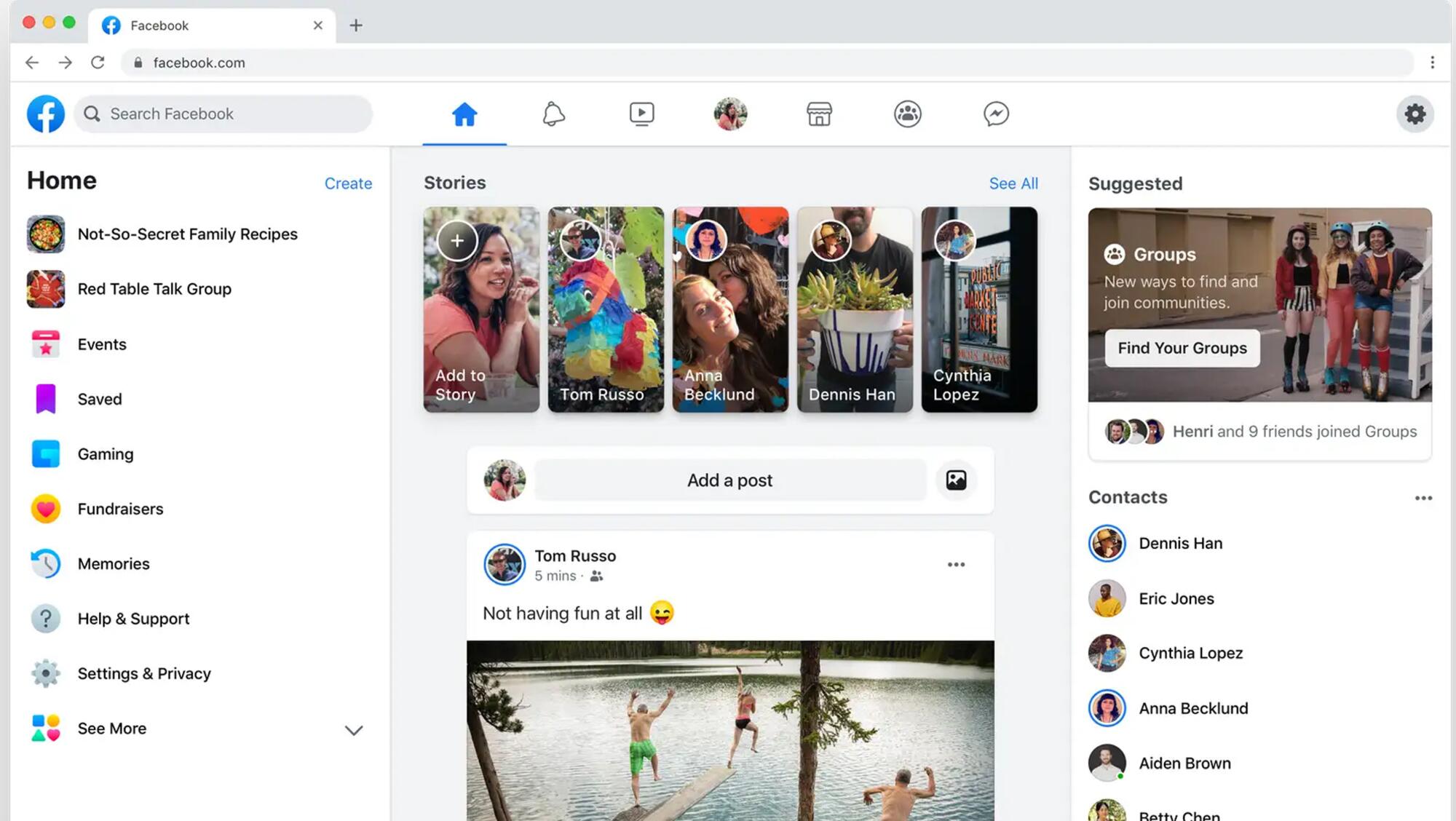Open the three-dot post options menu
This screenshot has height=821, width=1456.
[955, 564]
